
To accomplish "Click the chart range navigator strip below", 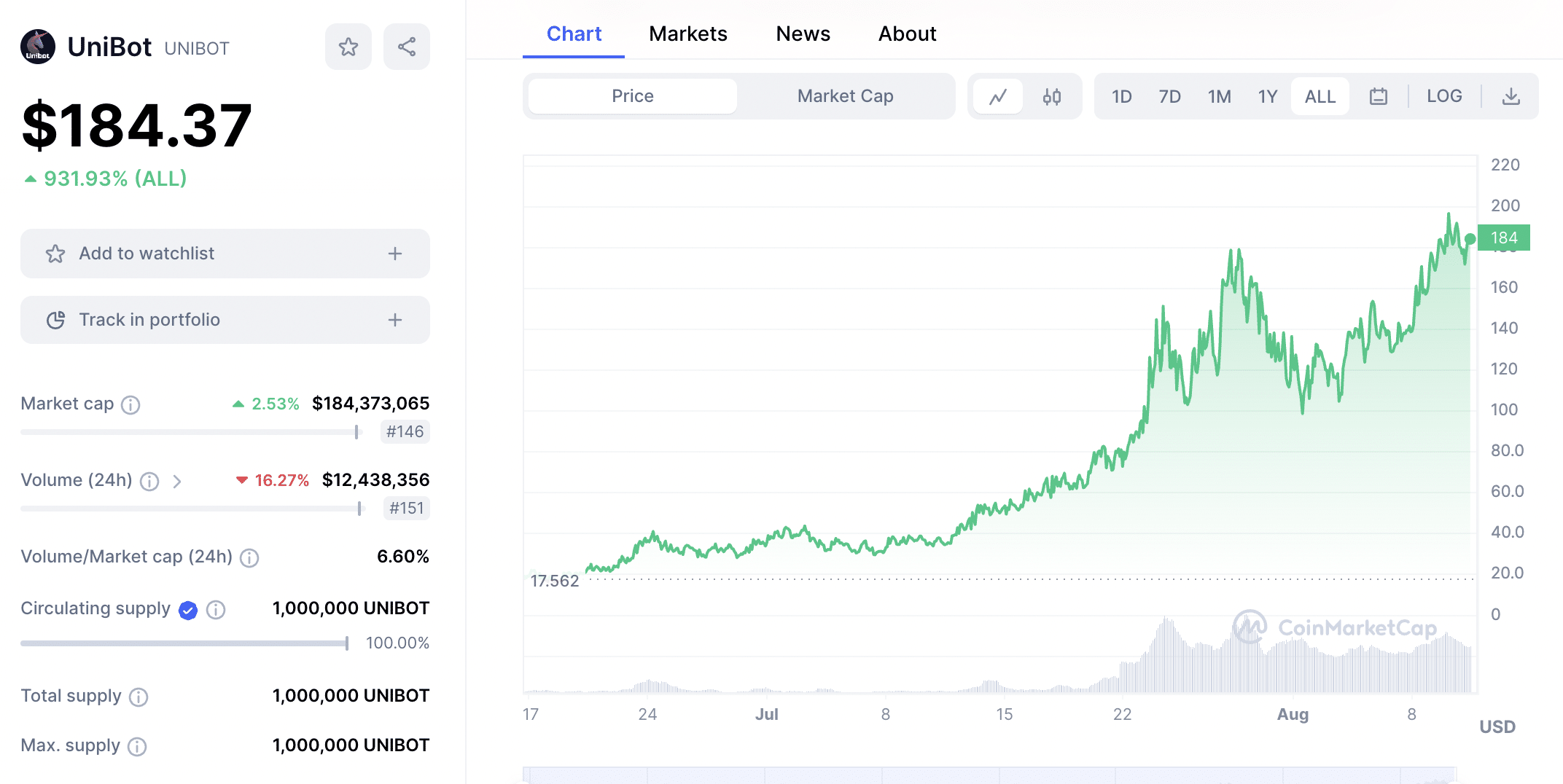I will click(989, 775).
